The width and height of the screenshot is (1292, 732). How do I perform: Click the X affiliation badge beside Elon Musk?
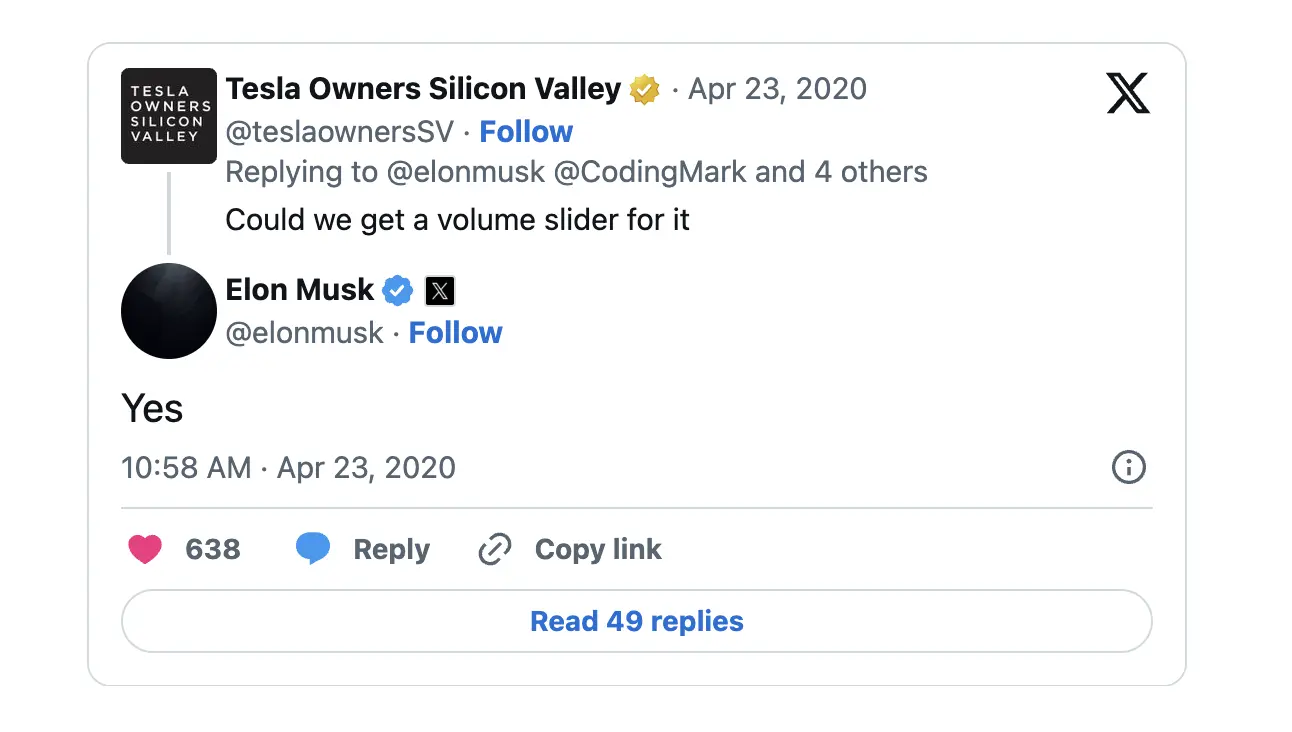pos(440,291)
